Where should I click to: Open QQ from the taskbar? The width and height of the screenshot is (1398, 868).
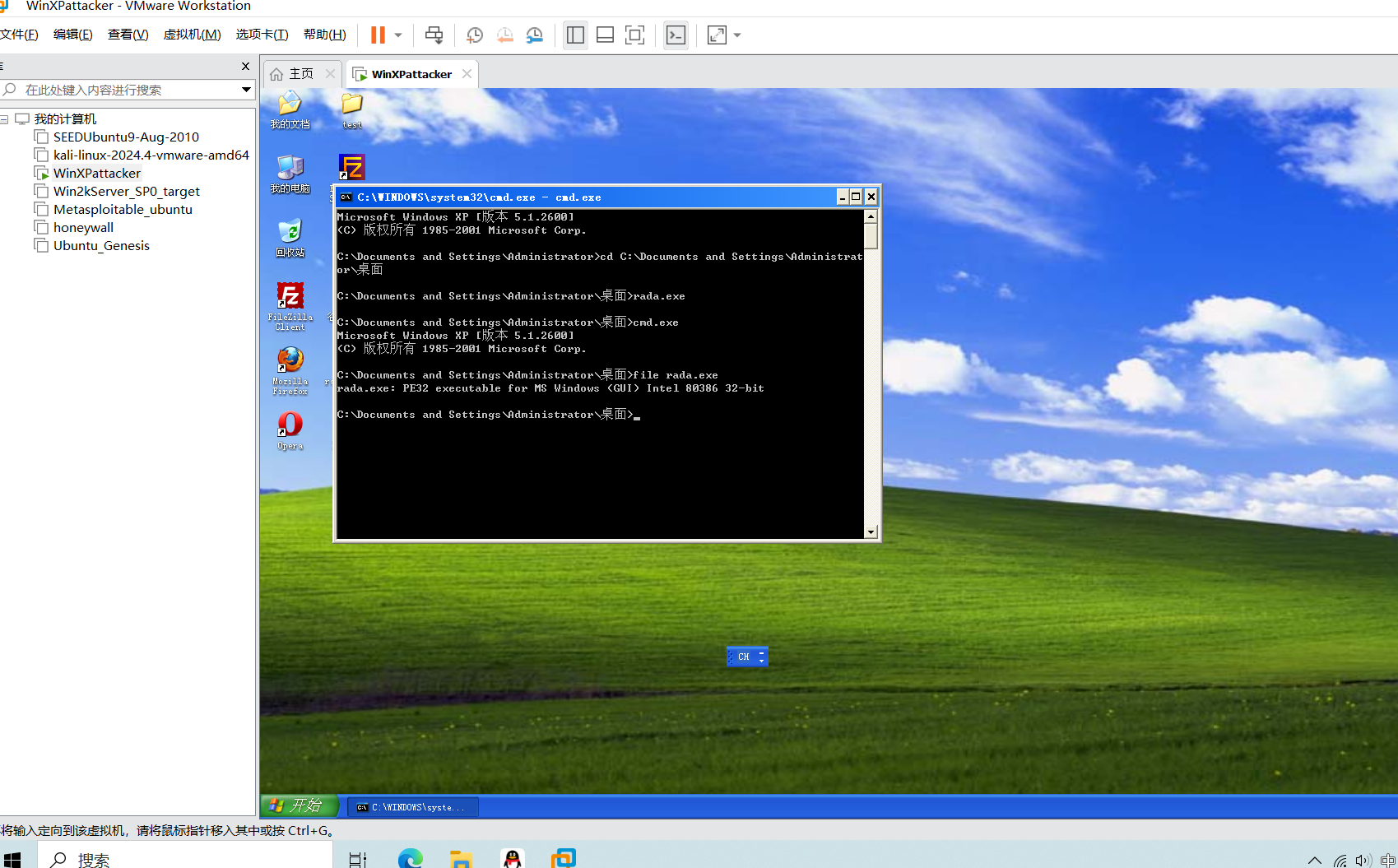coord(513,858)
